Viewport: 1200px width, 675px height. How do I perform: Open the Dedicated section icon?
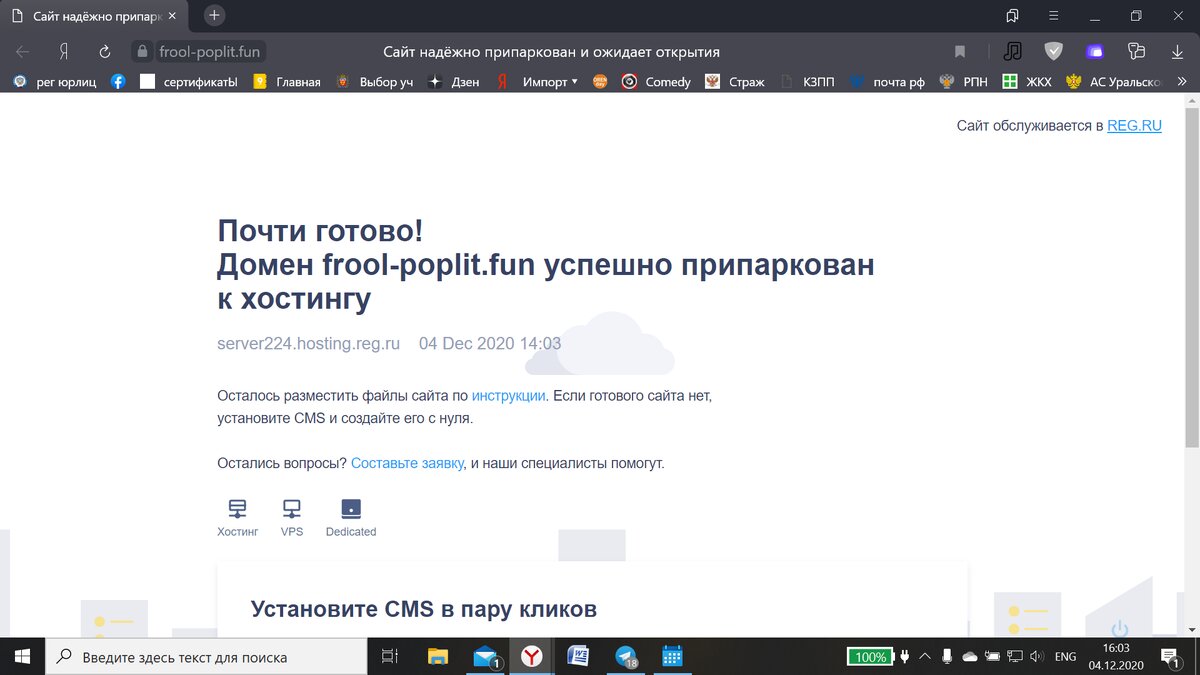[x=350, y=508]
